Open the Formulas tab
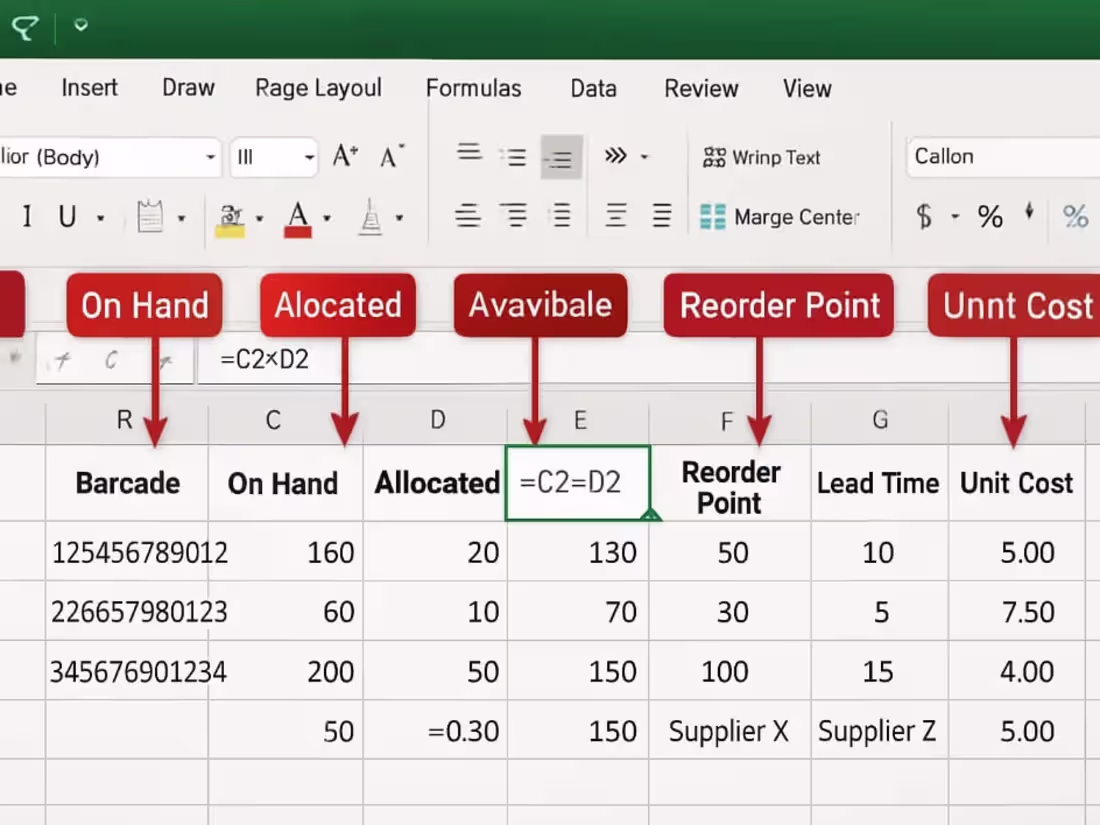The height and width of the screenshot is (825, 1100). pyautogui.click(x=474, y=88)
